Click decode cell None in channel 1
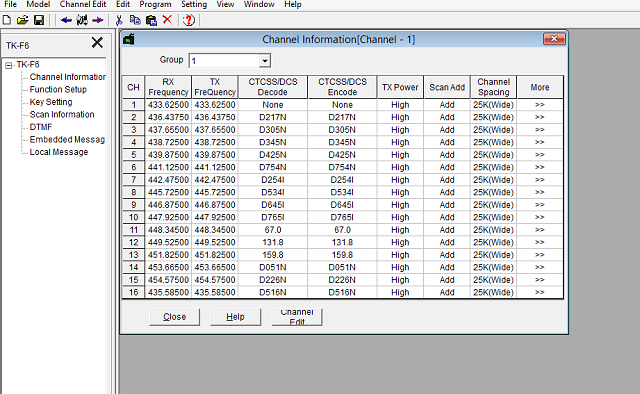The width and height of the screenshot is (640, 394). coord(273,105)
